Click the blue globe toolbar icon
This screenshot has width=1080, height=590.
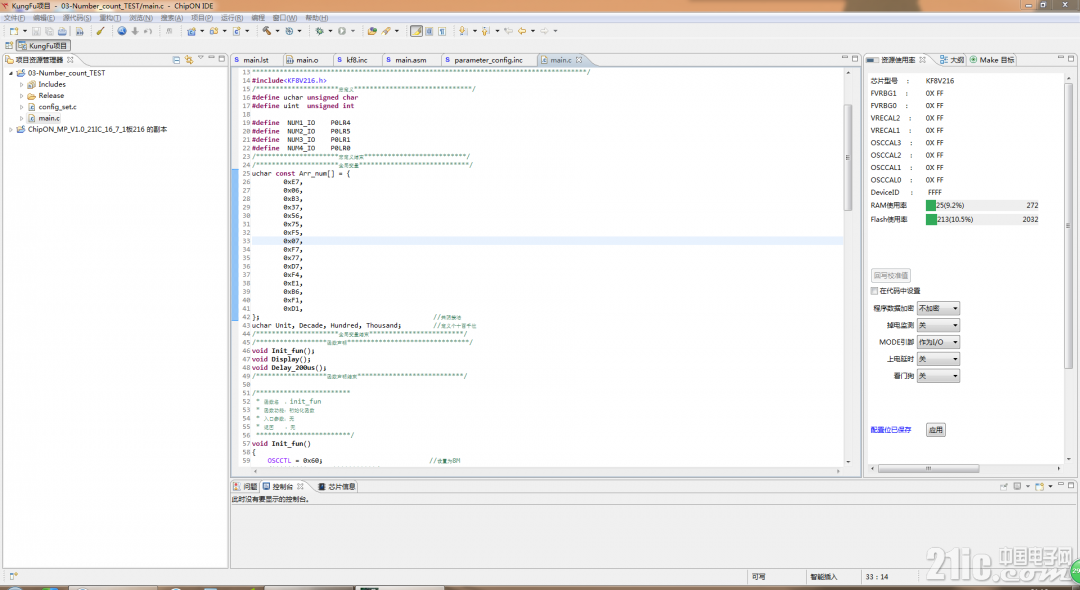[x=122, y=31]
